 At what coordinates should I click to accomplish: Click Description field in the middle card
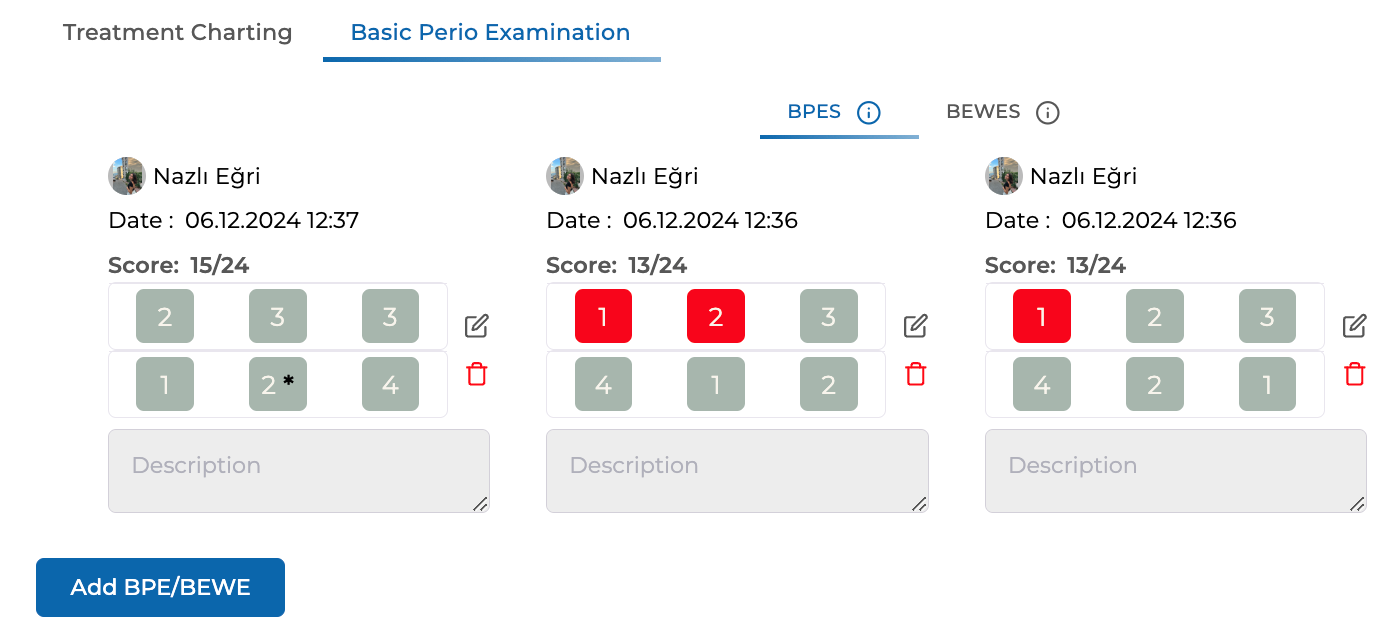736,471
